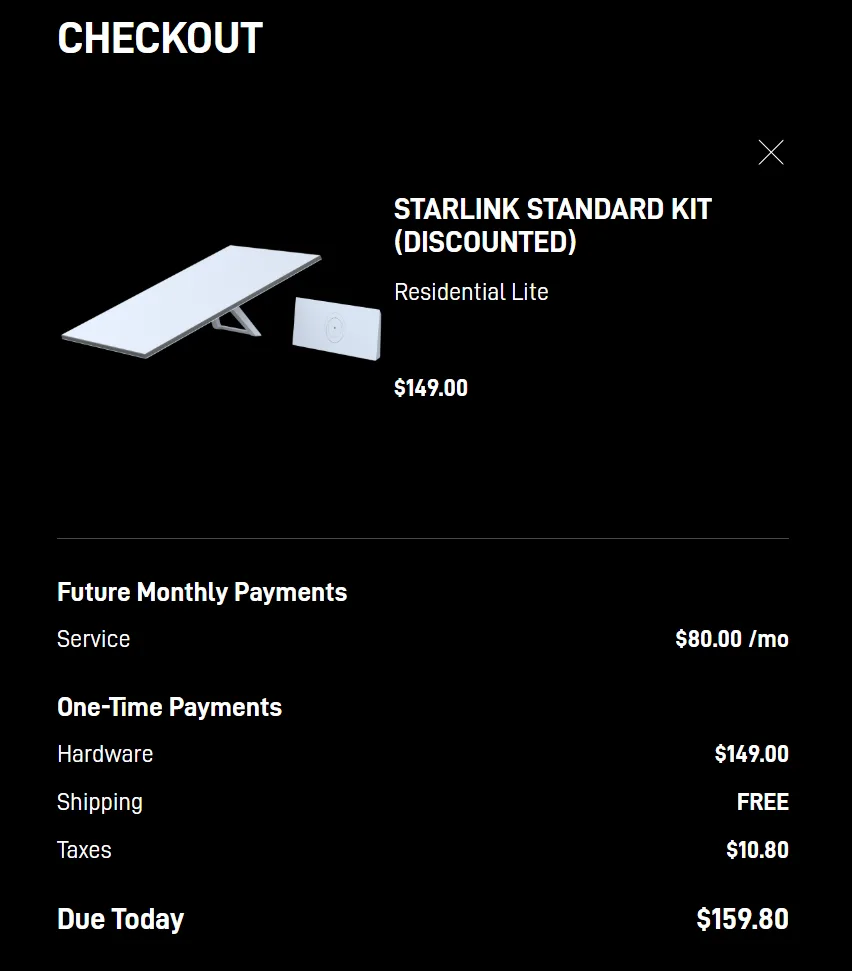This screenshot has width=852, height=971.
Task: Click the Starlink router image
Action: pos(336,328)
